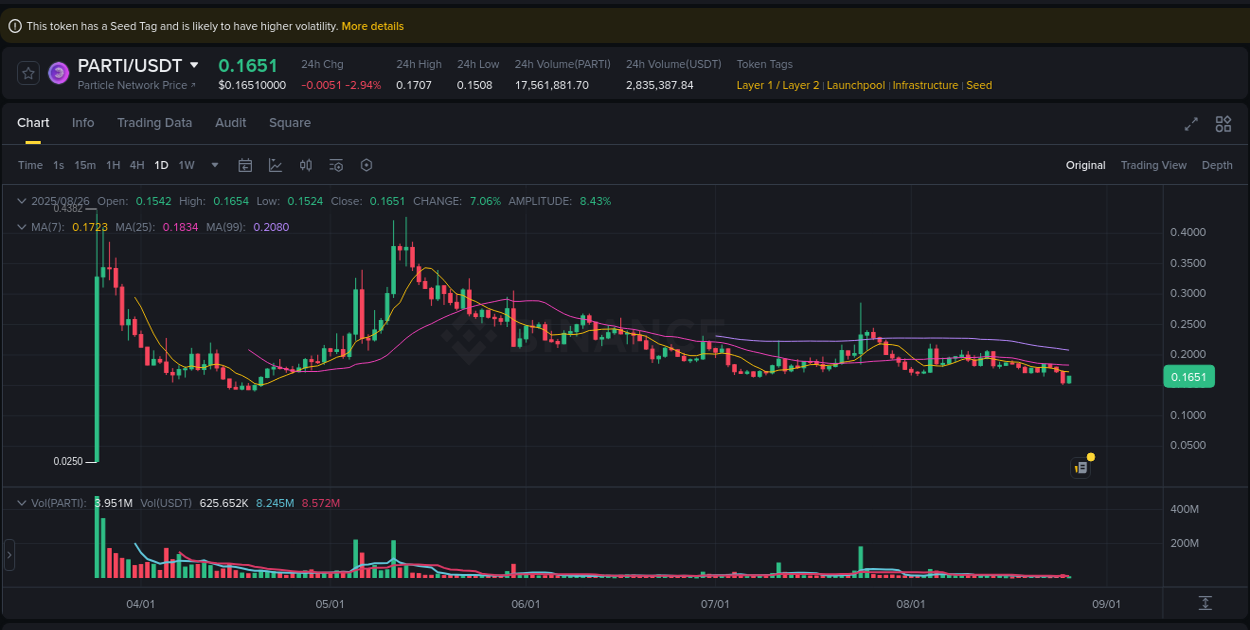Image resolution: width=1250 pixels, height=630 pixels.
Task: Collapse the Vol indicator row
Action: tap(22, 503)
